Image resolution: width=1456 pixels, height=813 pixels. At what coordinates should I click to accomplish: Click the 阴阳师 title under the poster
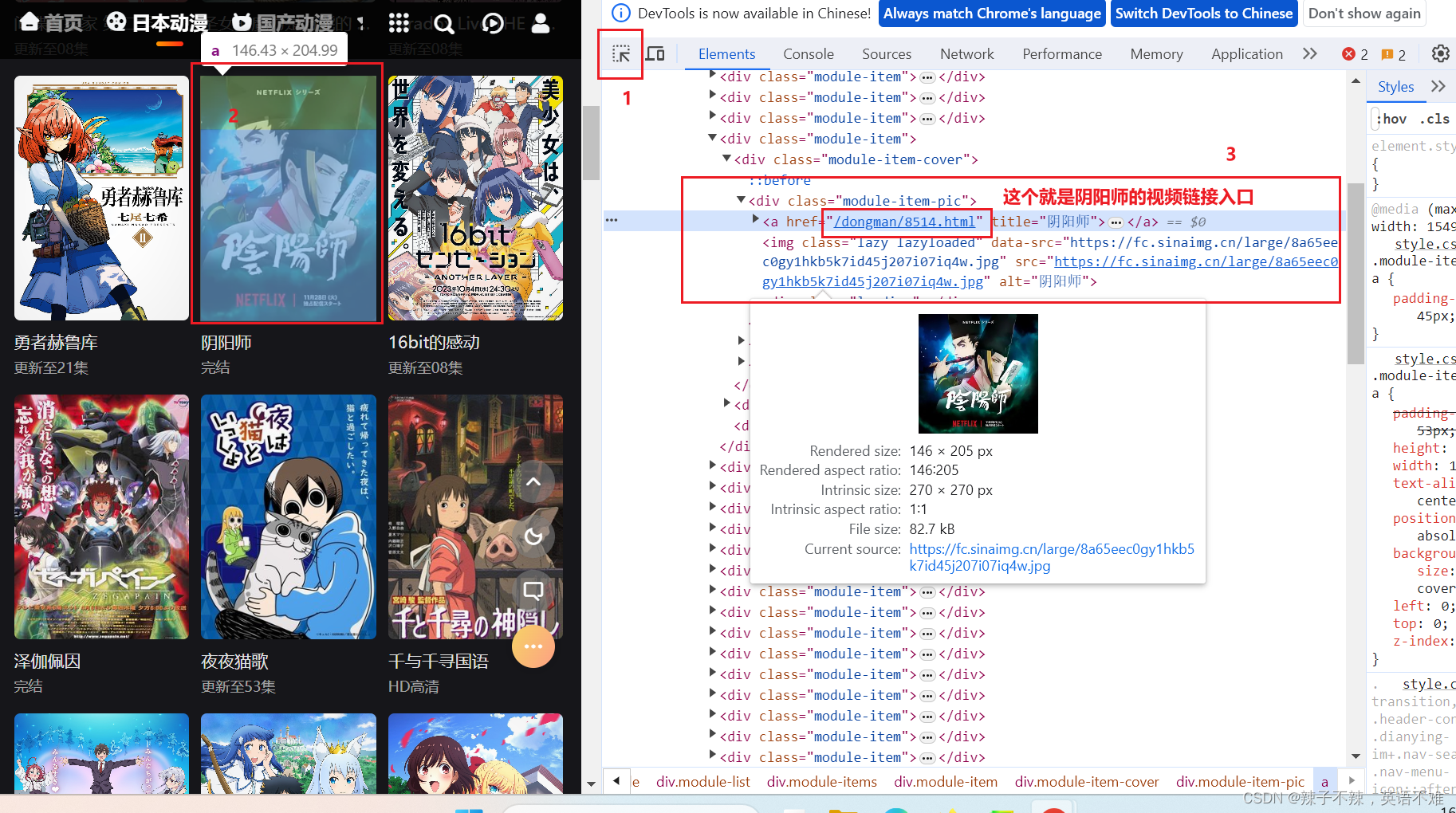[x=226, y=343]
